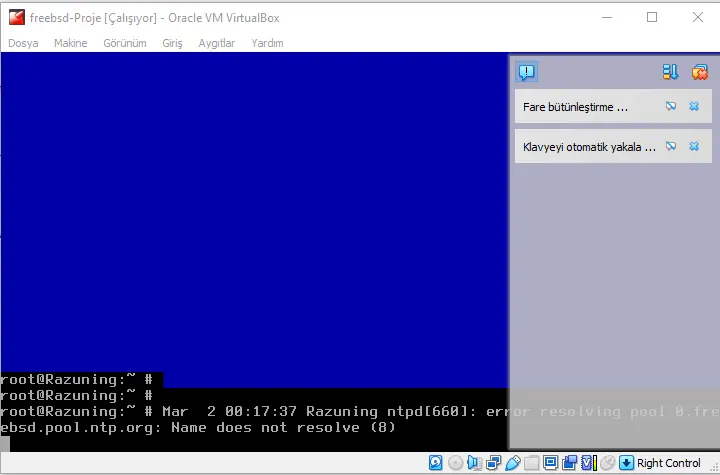Click the Right Control host key label
720x475 pixels.
point(669,463)
